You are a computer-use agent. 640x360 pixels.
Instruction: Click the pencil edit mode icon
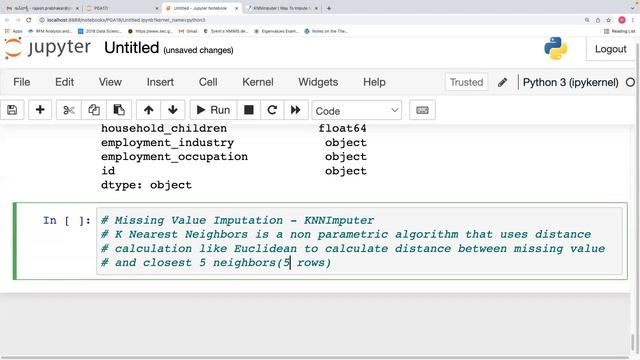click(x=502, y=82)
